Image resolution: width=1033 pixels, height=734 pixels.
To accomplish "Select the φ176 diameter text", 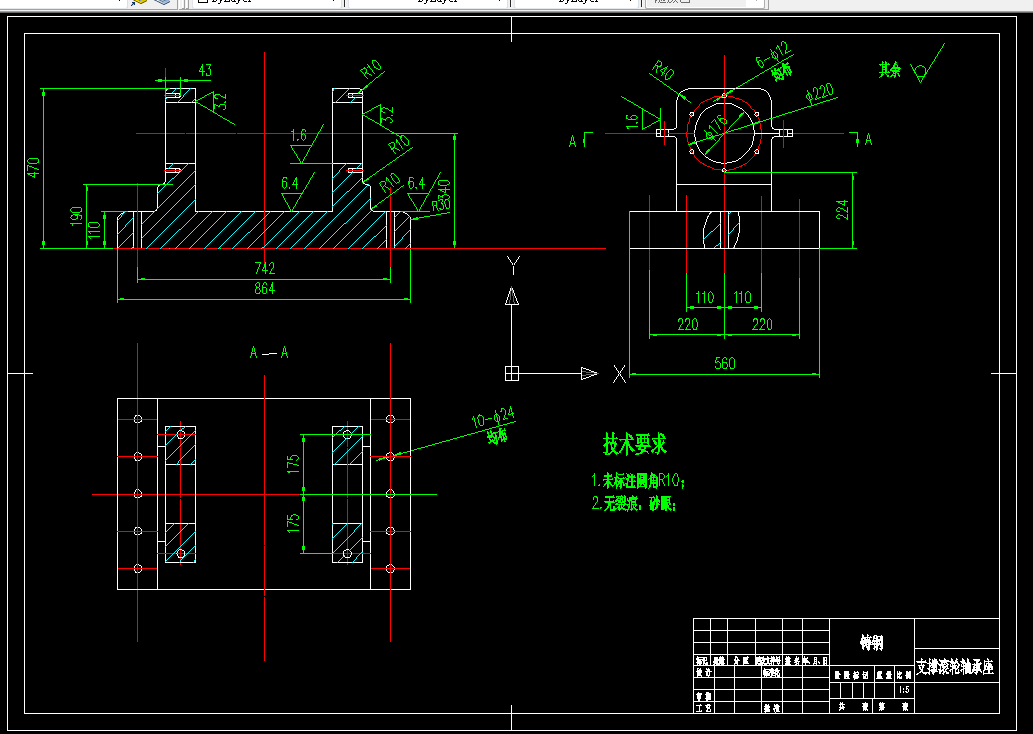I will pyautogui.click(x=716, y=127).
